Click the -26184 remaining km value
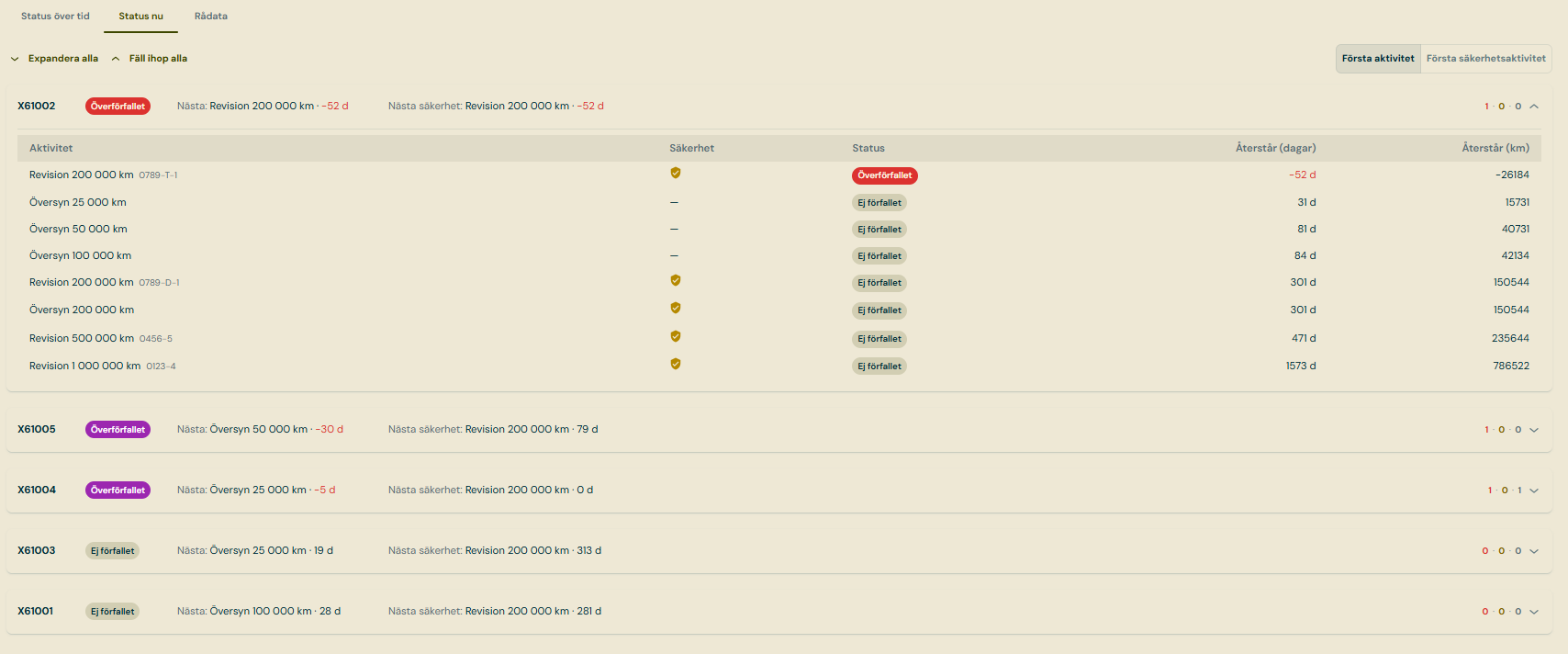The image size is (1568, 654). [x=1512, y=175]
